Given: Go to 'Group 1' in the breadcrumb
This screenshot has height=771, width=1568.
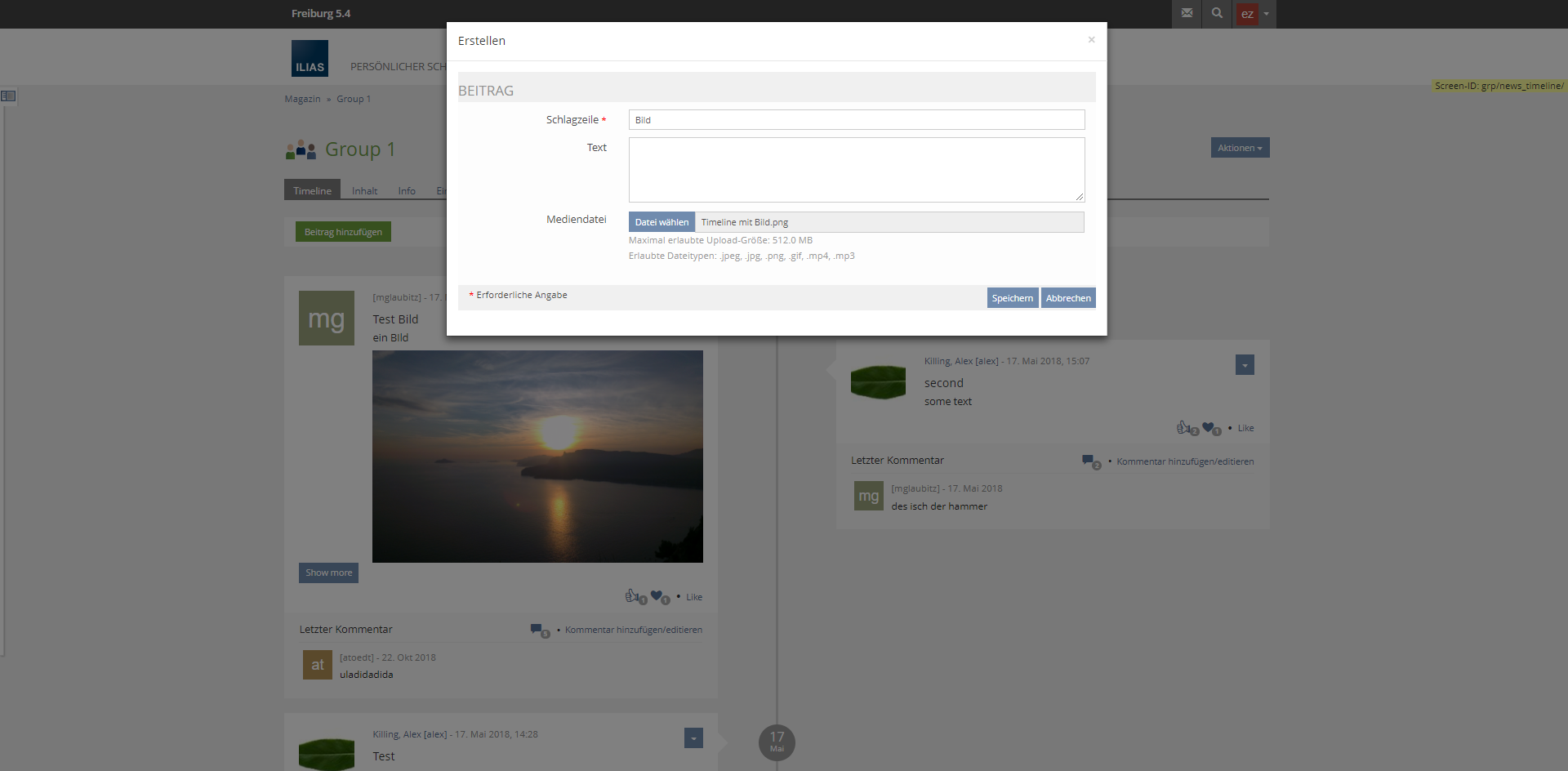Looking at the screenshot, I should 354,99.
